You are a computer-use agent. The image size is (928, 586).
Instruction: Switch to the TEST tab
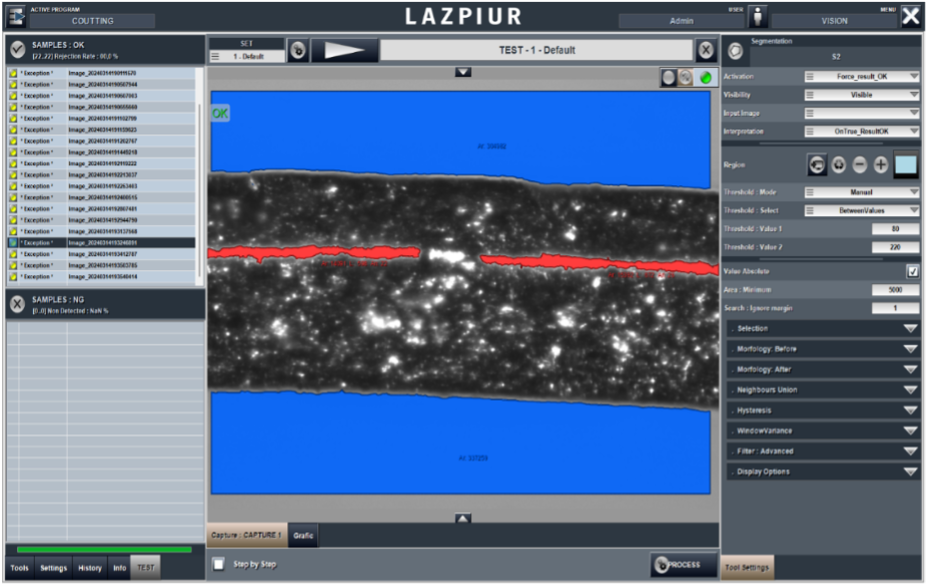click(x=146, y=568)
